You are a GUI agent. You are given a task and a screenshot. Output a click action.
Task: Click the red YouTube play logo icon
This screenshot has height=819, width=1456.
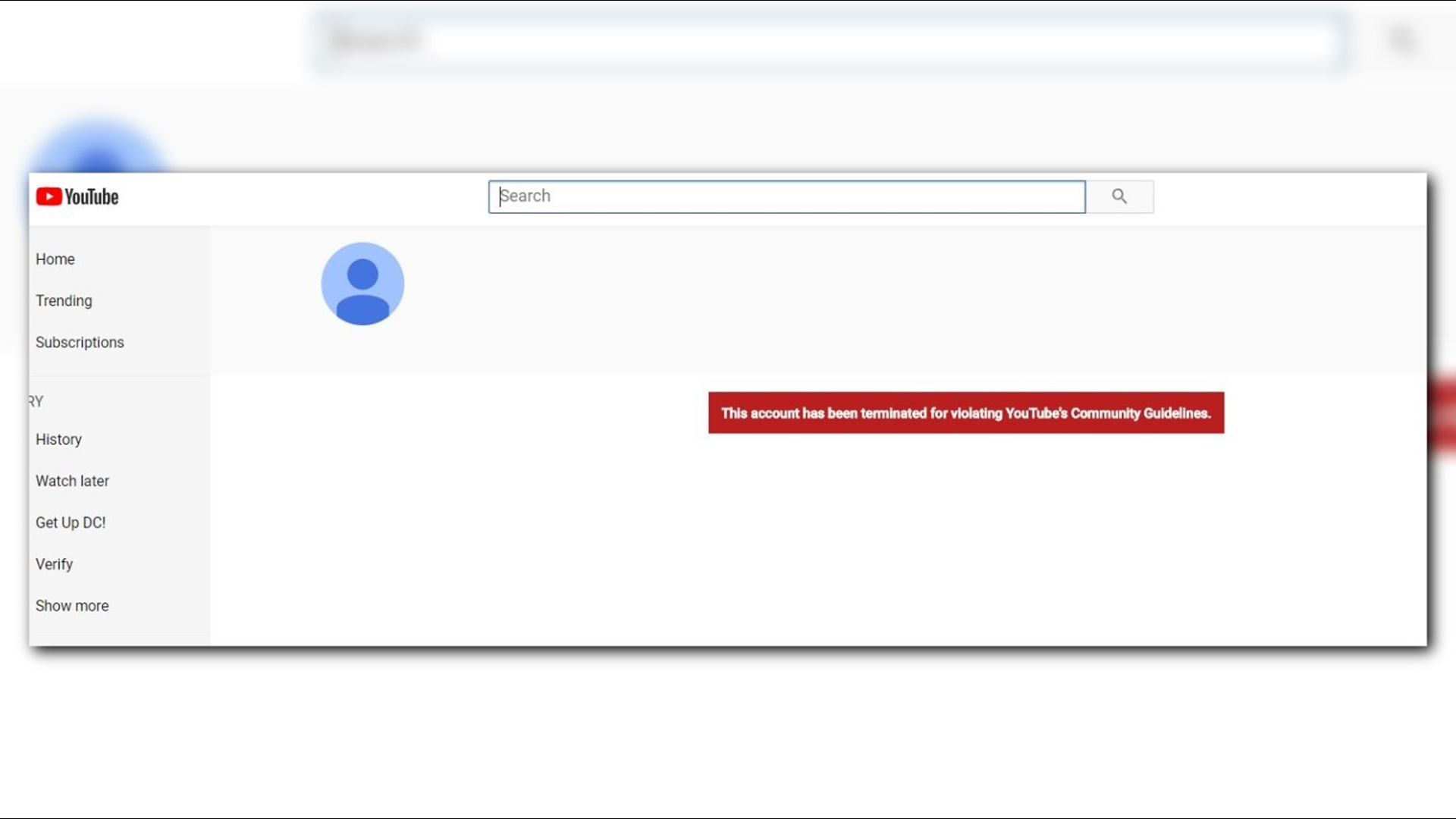pyautogui.click(x=49, y=197)
